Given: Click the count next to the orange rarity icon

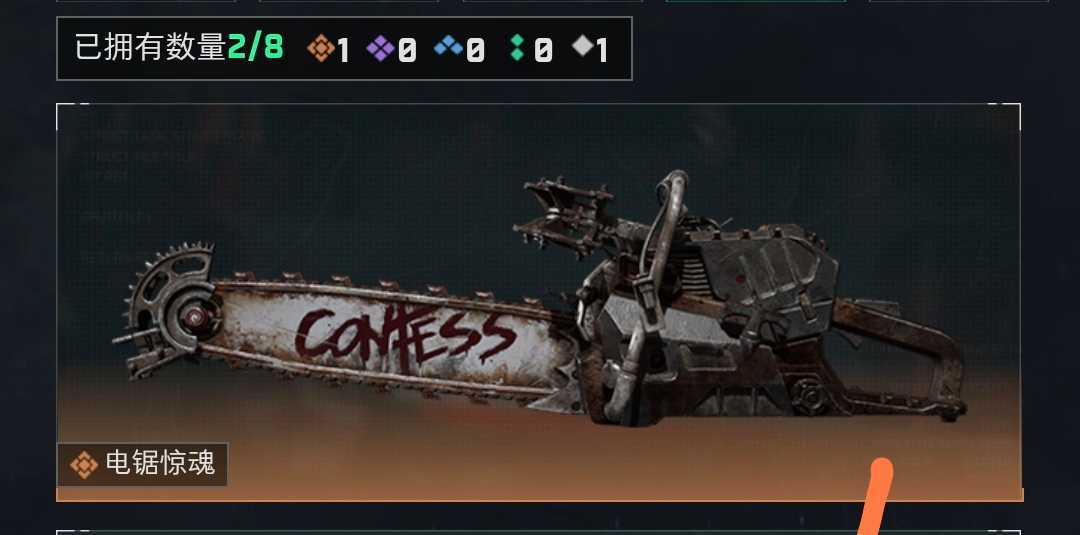Looking at the screenshot, I should point(342,50).
